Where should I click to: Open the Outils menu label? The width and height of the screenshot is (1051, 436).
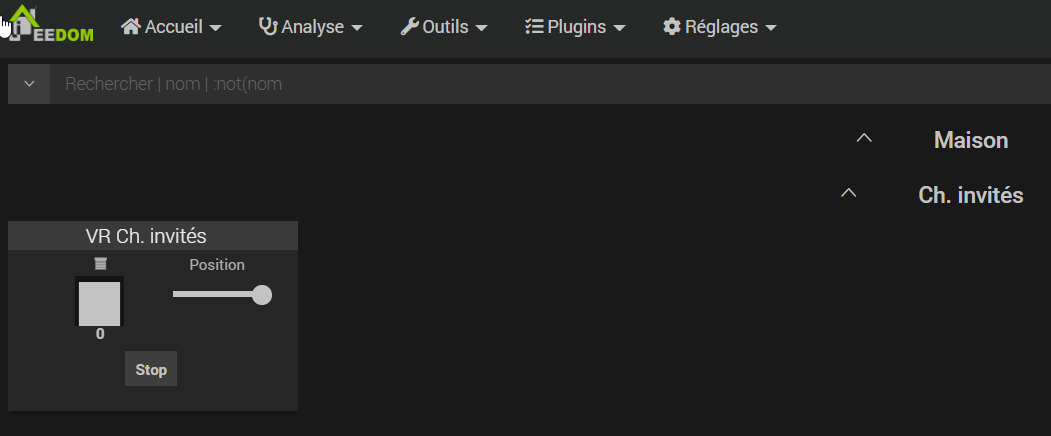click(x=445, y=27)
